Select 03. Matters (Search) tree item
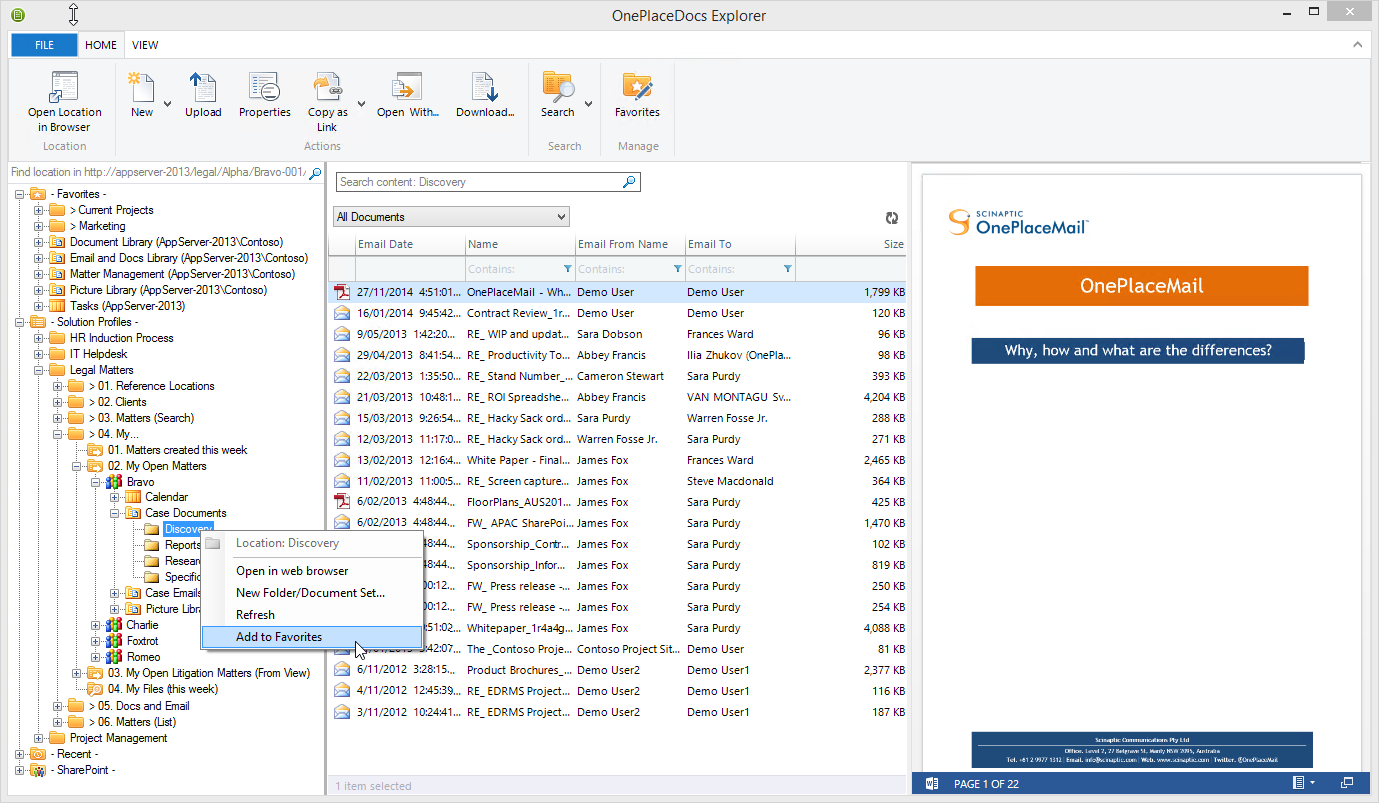The height and width of the screenshot is (803, 1379). (141, 418)
